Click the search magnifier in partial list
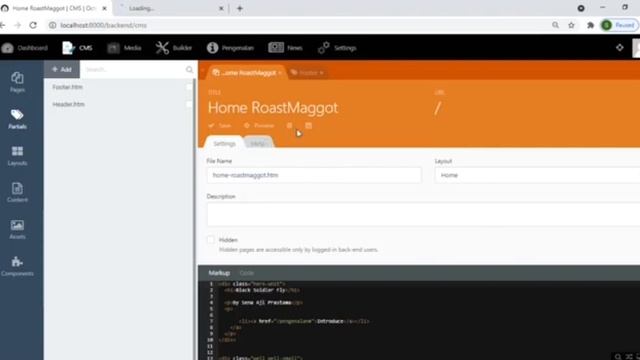The height and width of the screenshot is (360, 640). (189, 70)
